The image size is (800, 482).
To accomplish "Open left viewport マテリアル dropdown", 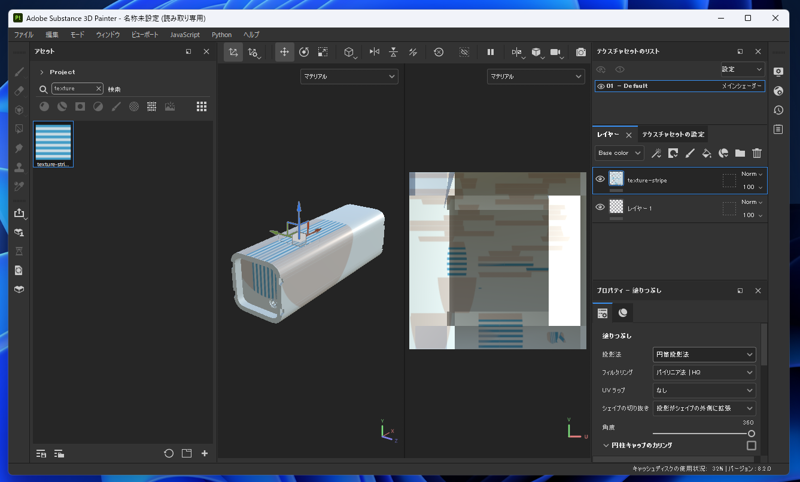I will coord(349,77).
